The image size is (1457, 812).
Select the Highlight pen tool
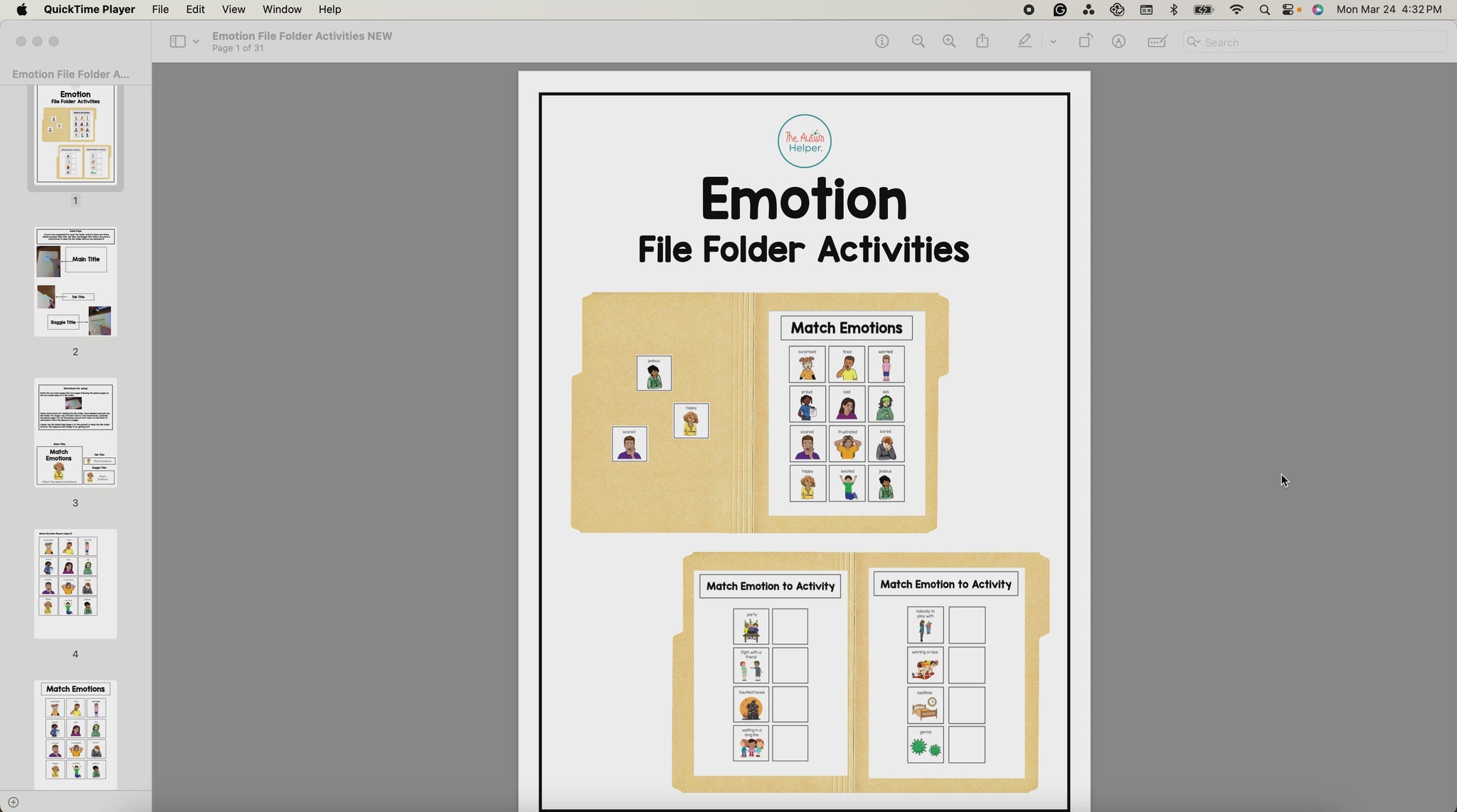click(x=1024, y=41)
